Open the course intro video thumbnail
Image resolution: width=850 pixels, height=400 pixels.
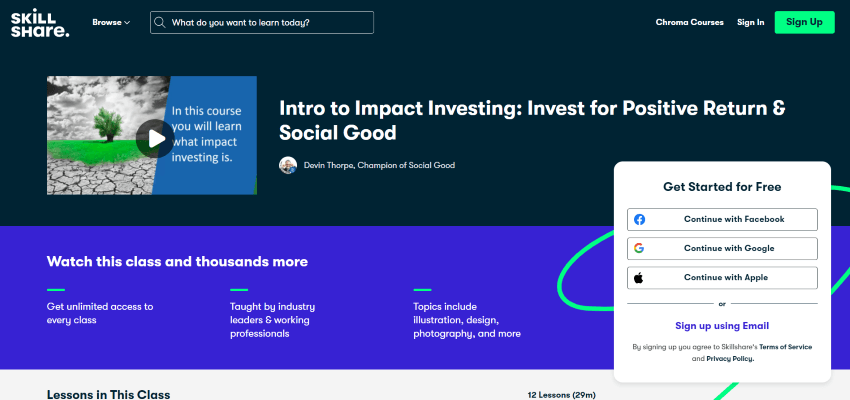coord(152,135)
